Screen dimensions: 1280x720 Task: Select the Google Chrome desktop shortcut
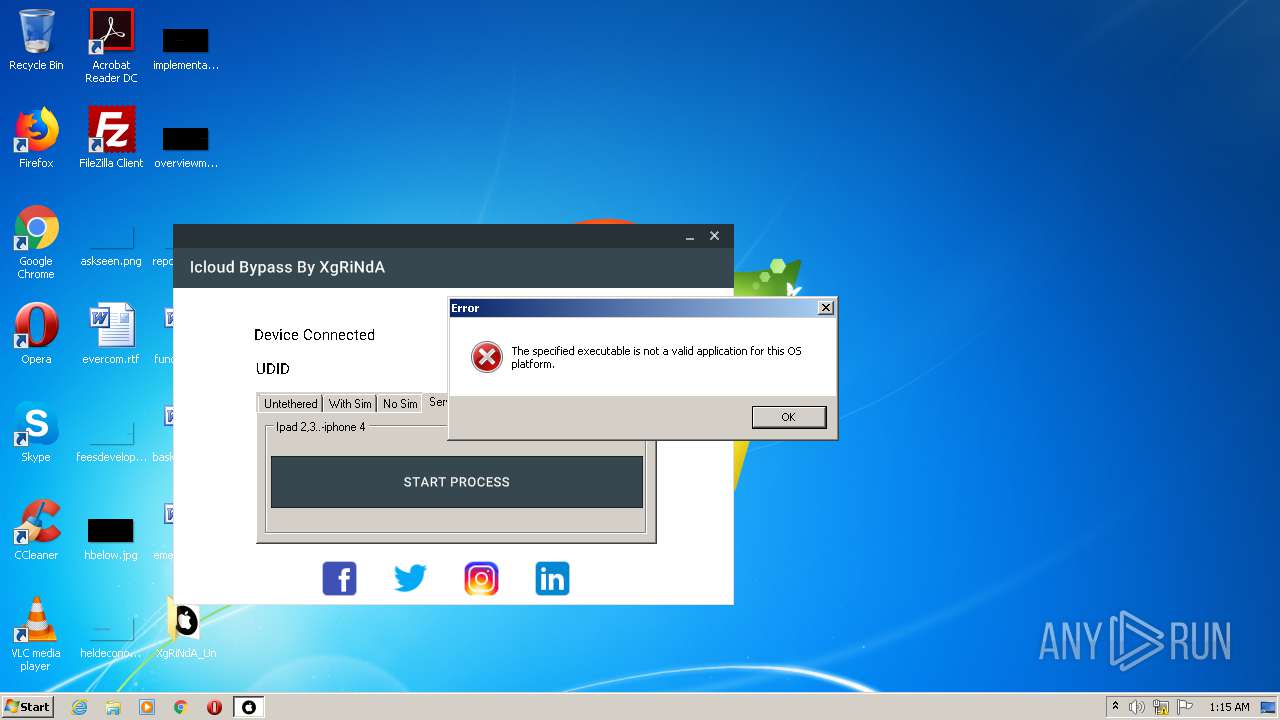36,243
